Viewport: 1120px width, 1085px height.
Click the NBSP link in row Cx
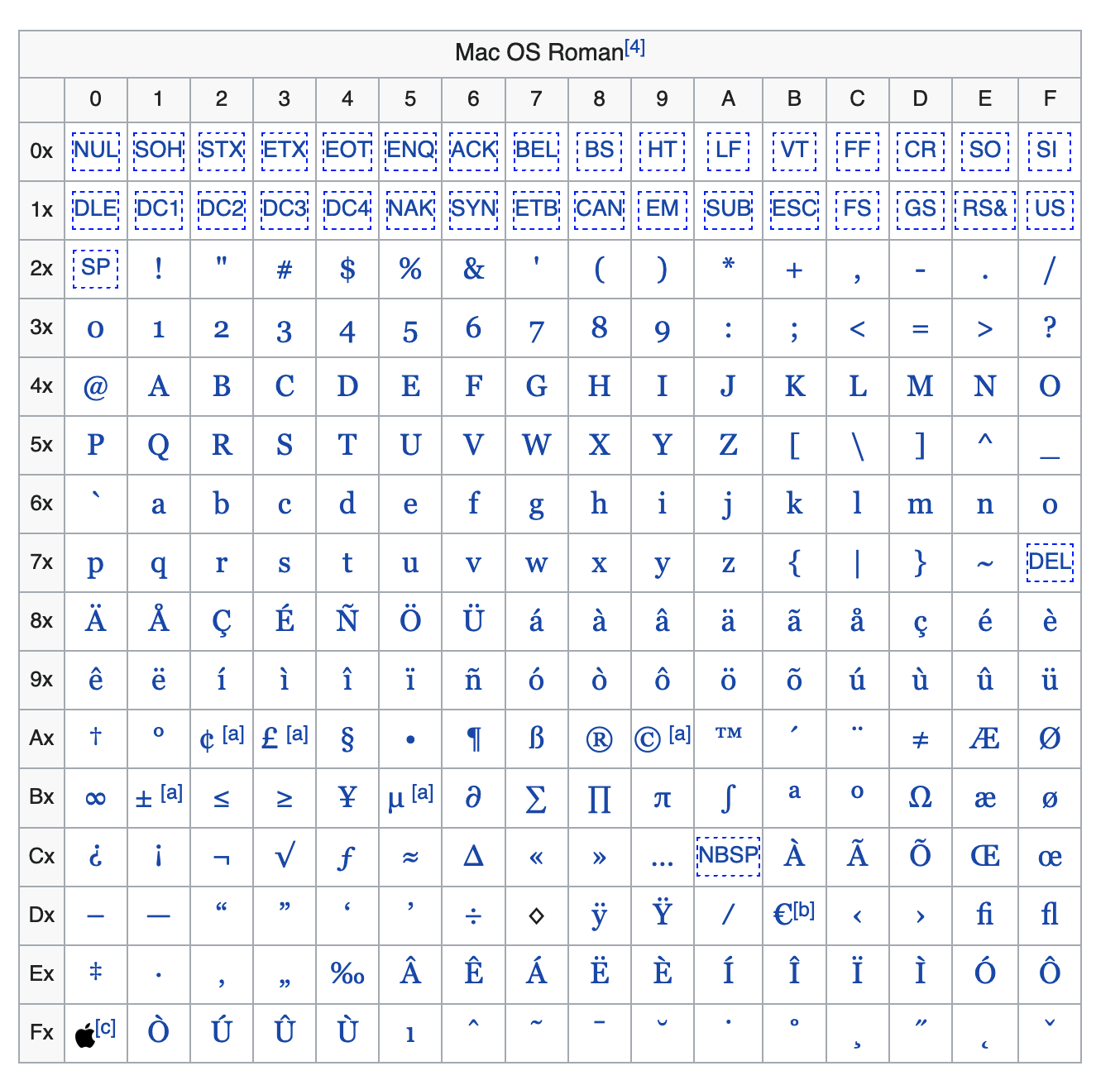coord(728,855)
